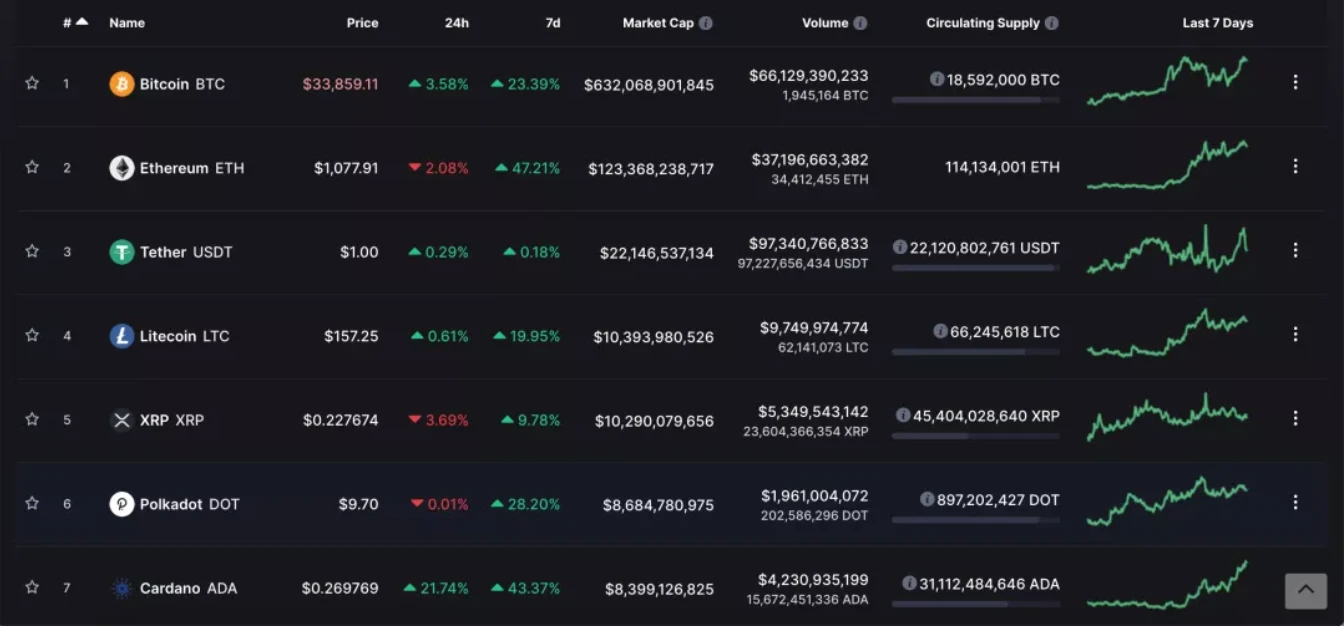Image resolution: width=1344 pixels, height=626 pixels.
Task: Click the Last 7 Days column header
Action: click(1218, 23)
